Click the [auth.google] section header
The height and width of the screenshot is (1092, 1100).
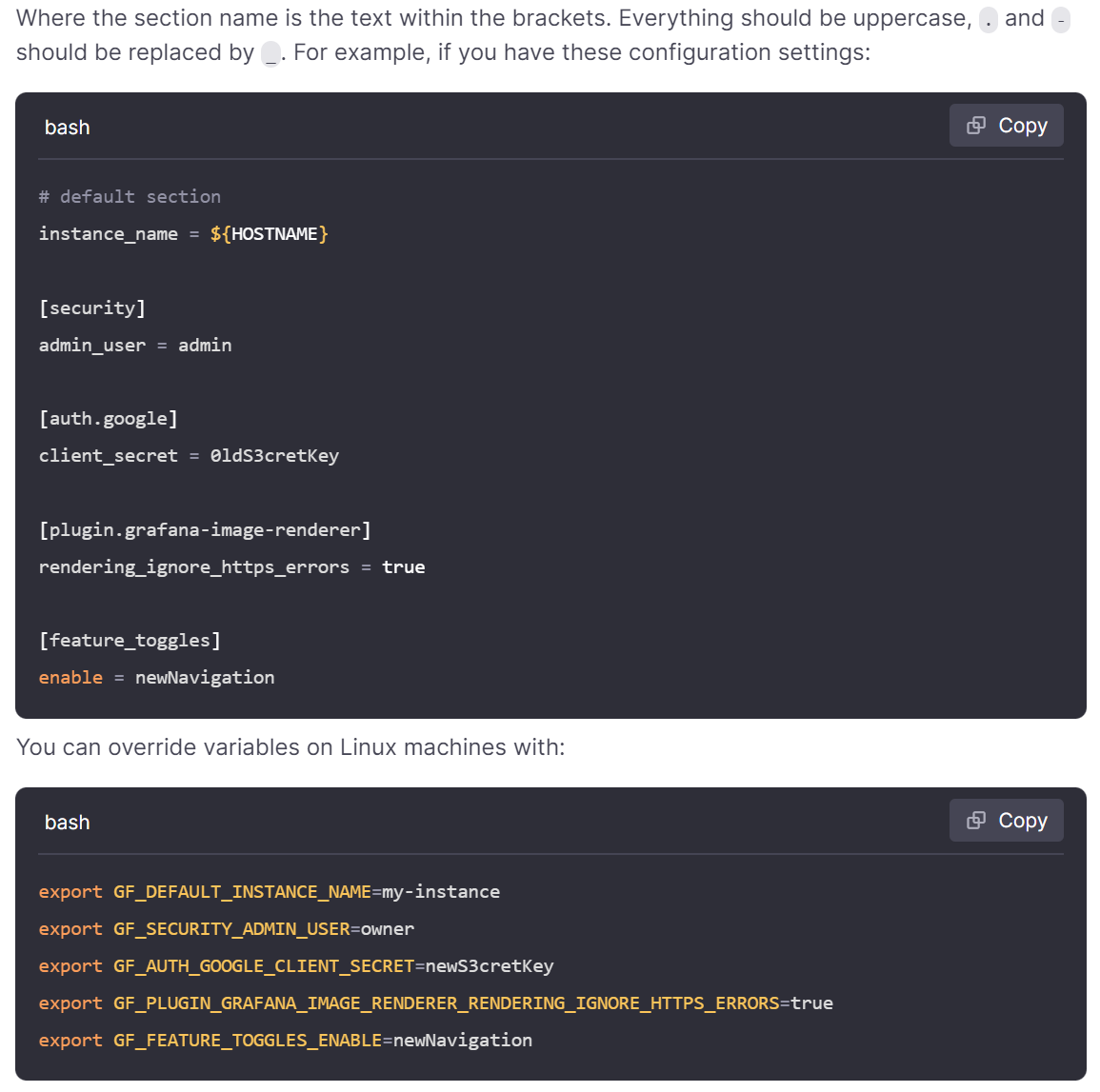(x=109, y=419)
